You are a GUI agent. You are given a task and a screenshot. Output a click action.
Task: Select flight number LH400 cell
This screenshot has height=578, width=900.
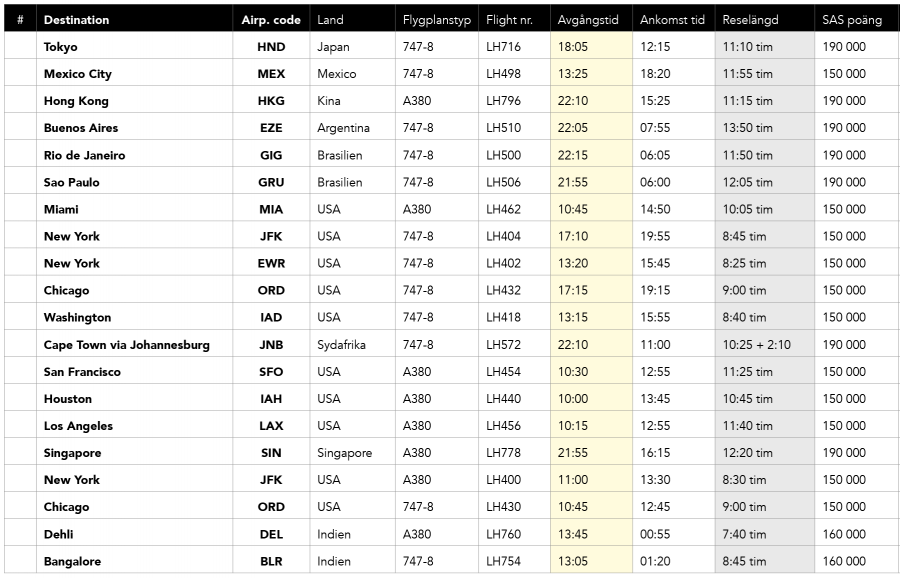coord(503,480)
